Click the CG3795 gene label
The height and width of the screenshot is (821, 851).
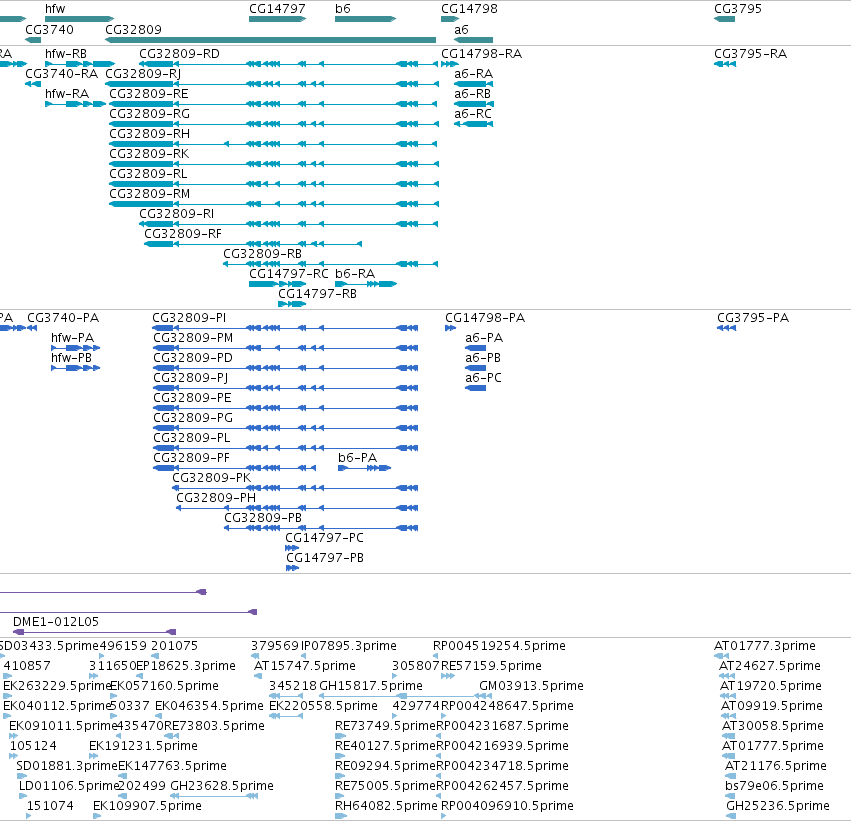(x=738, y=9)
